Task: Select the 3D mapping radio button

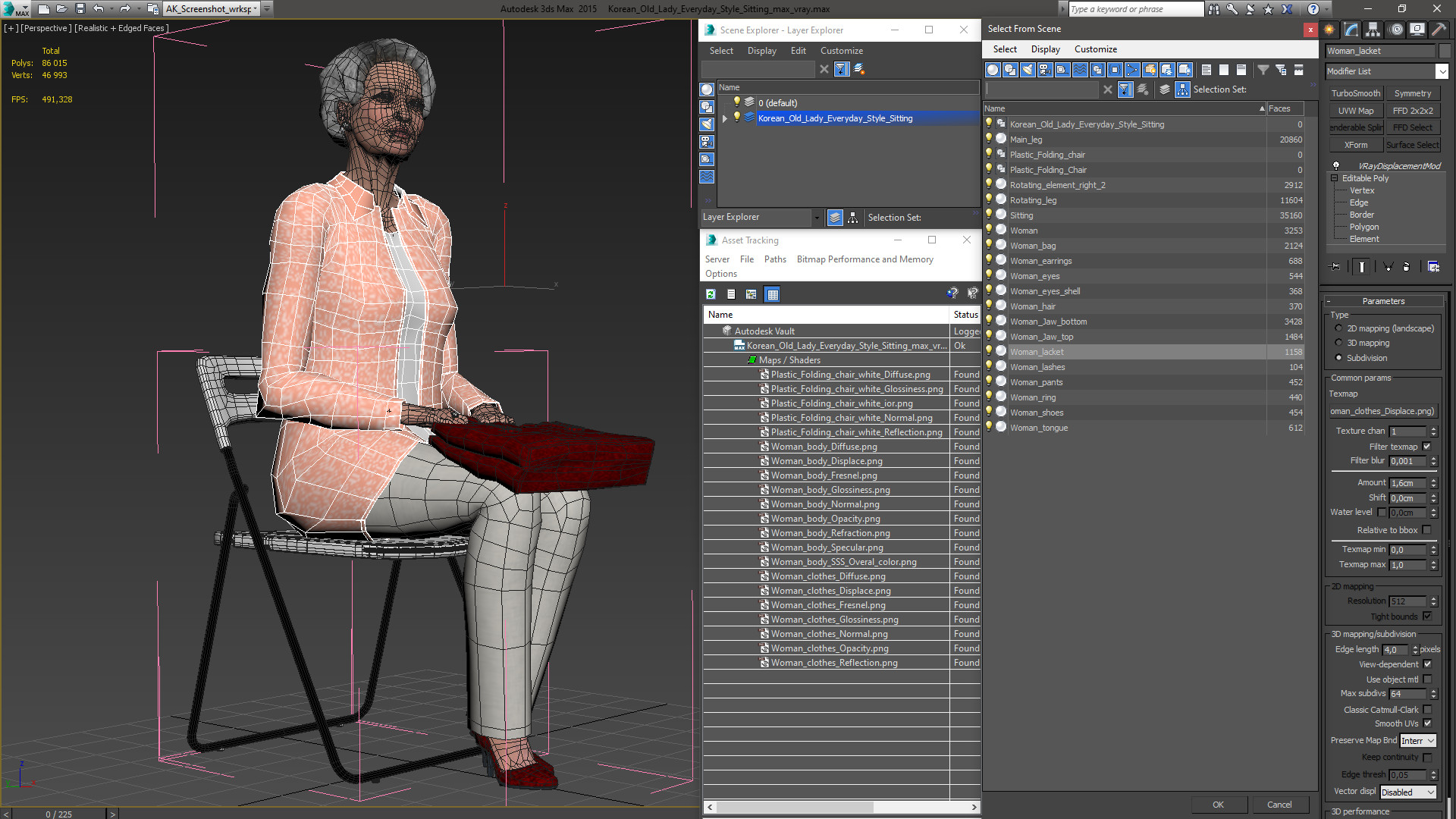Action: (x=1338, y=343)
